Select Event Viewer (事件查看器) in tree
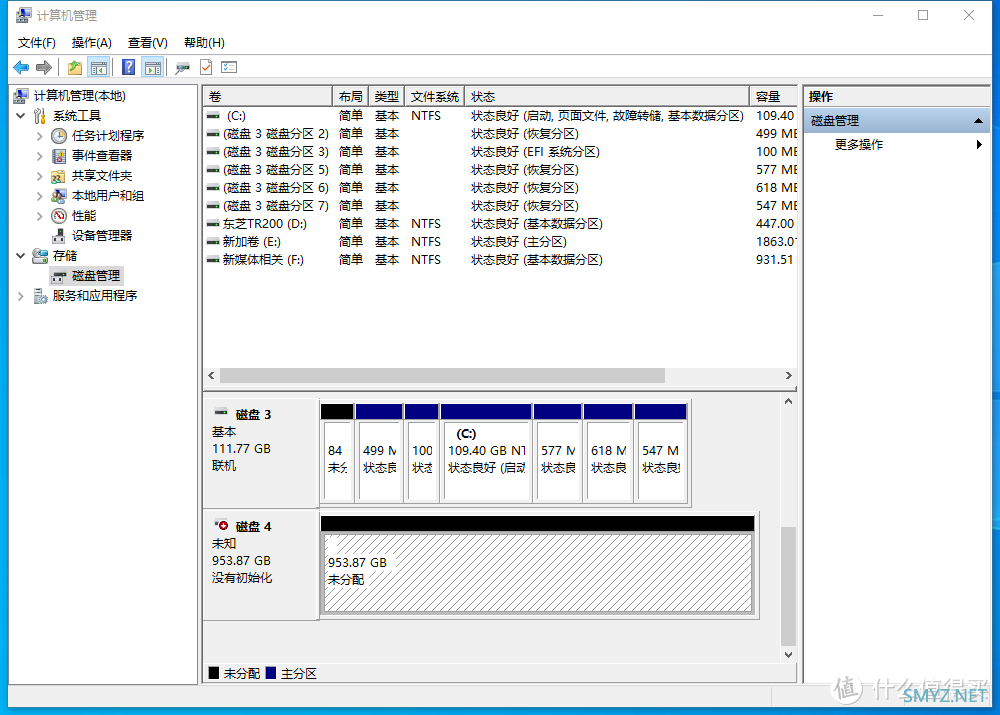The width and height of the screenshot is (1000, 715). (102, 156)
